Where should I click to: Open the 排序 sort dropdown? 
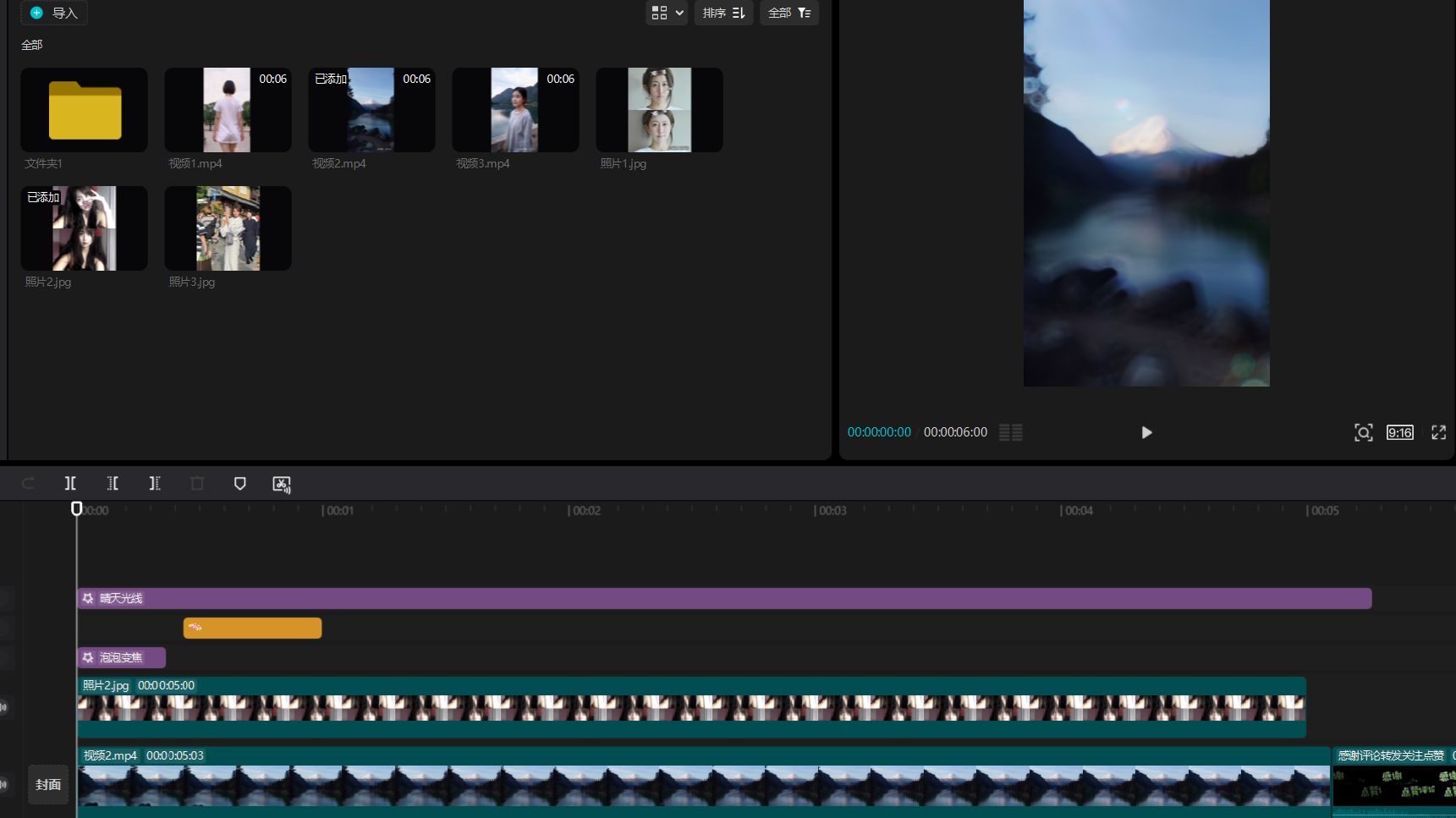[x=723, y=13]
